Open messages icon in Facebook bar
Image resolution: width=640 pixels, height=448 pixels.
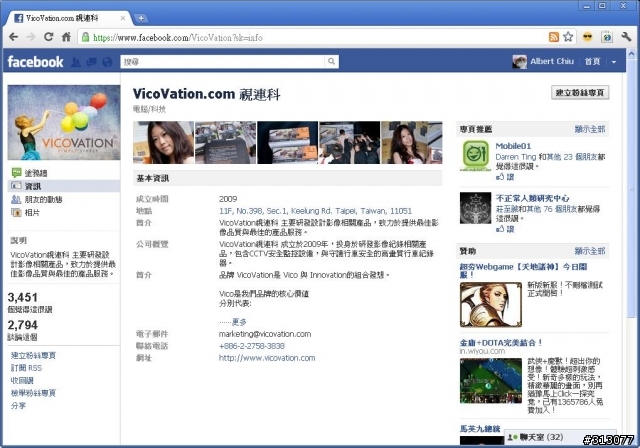click(x=91, y=62)
